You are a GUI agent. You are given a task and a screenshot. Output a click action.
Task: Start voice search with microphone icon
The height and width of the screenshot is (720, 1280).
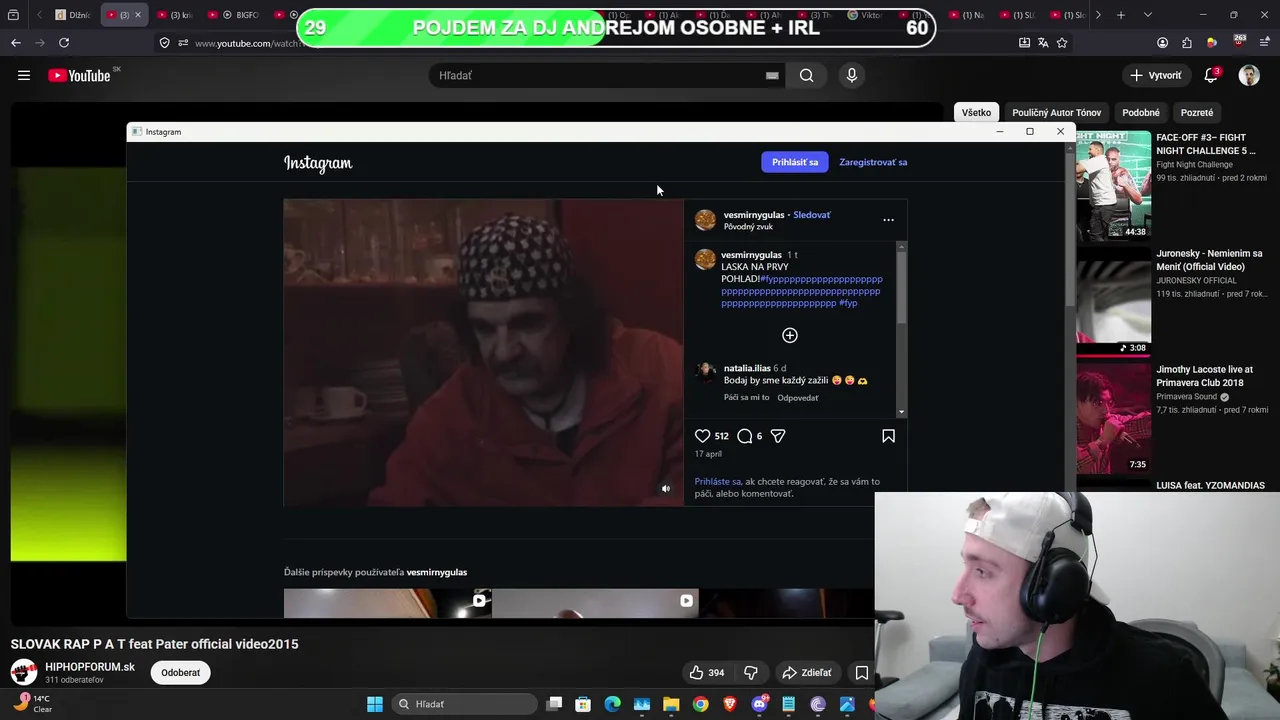[x=852, y=75]
